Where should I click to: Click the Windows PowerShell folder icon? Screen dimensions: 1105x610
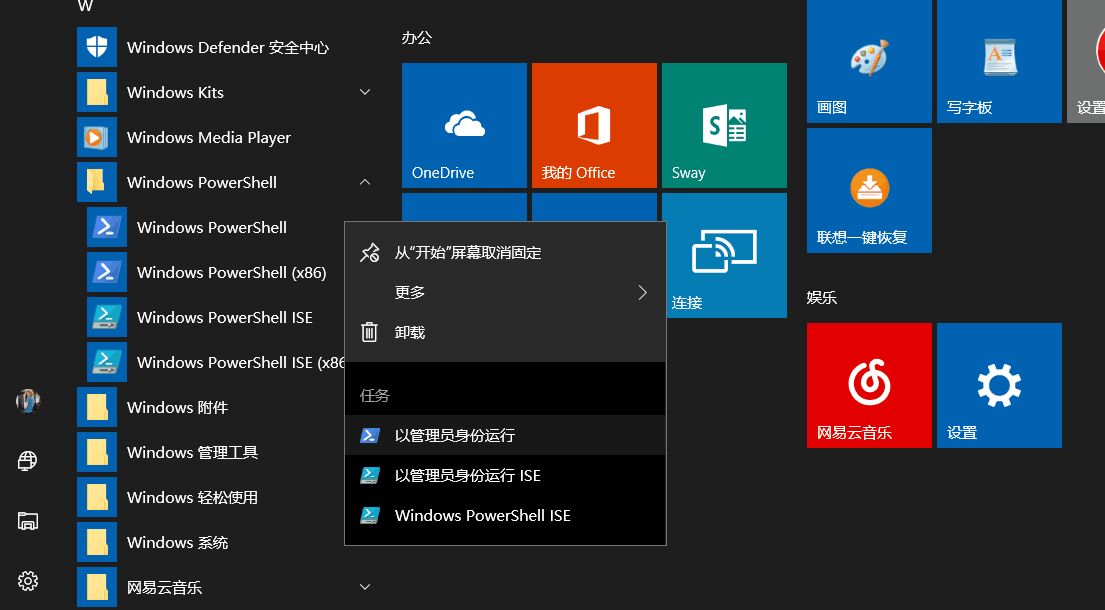pyautogui.click(x=97, y=182)
